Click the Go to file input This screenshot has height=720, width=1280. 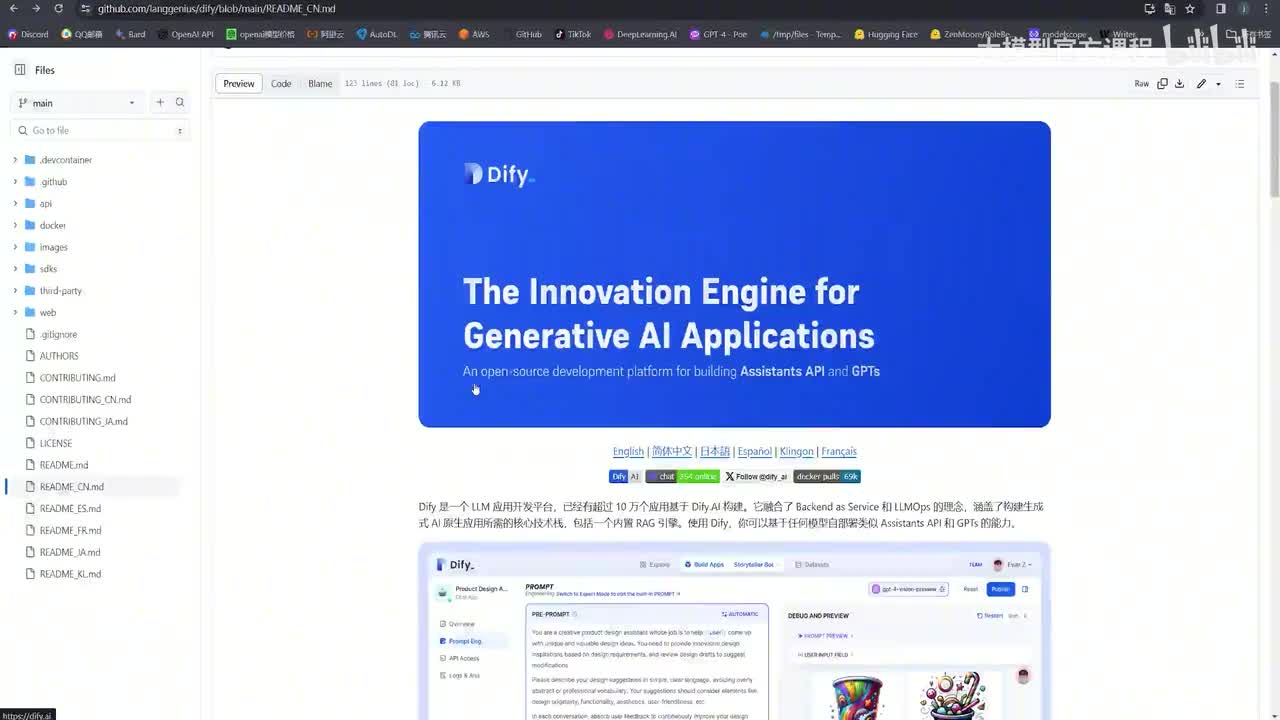[100, 131]
